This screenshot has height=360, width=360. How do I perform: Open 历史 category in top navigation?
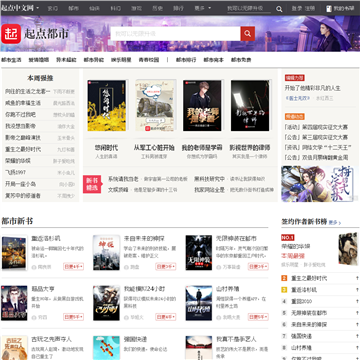(x=157, y=8)
